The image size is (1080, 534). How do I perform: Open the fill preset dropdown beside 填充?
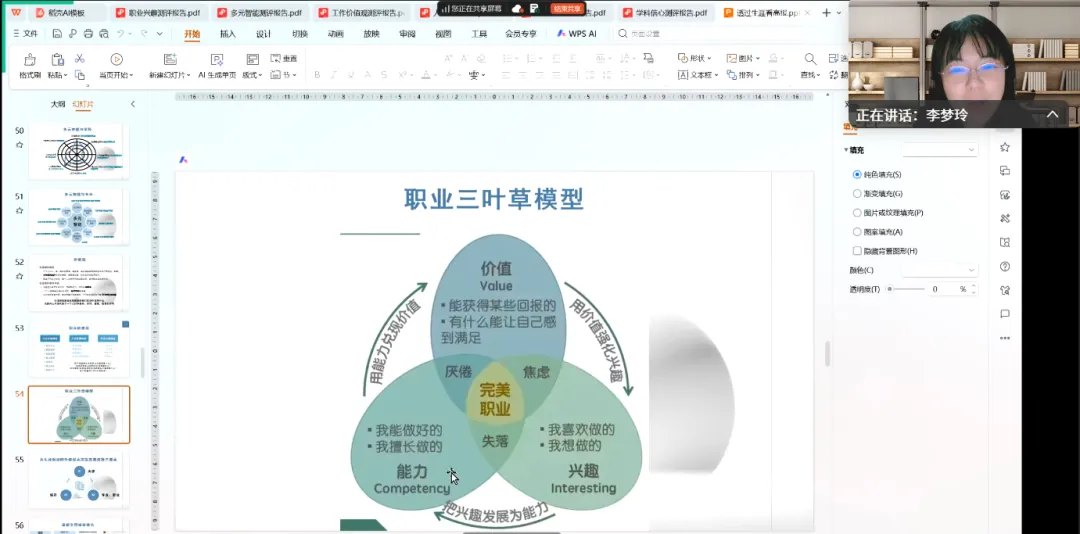pyautogui.click(x=940, y=150)
